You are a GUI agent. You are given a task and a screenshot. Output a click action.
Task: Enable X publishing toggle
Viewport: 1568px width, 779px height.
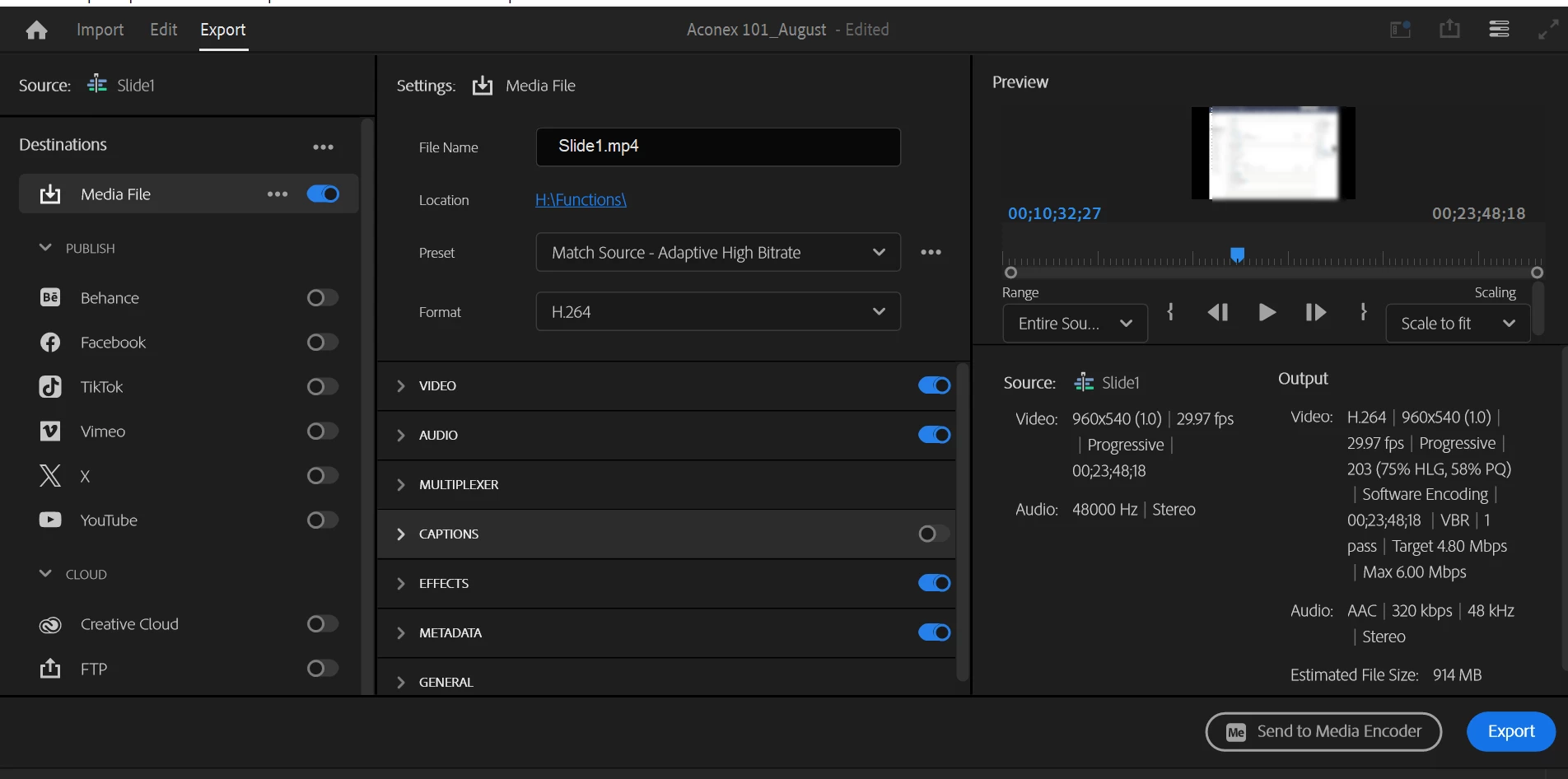[322, 475]
